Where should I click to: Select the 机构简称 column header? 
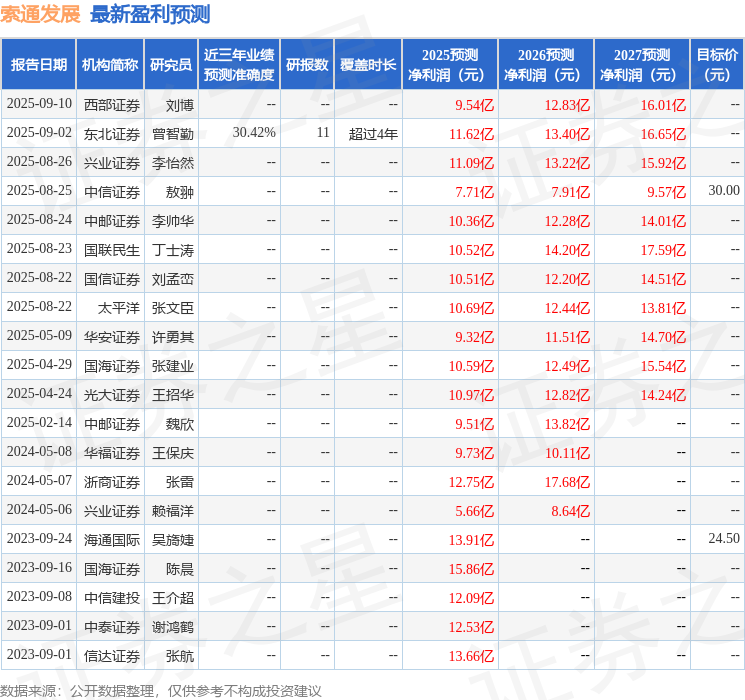110,65
